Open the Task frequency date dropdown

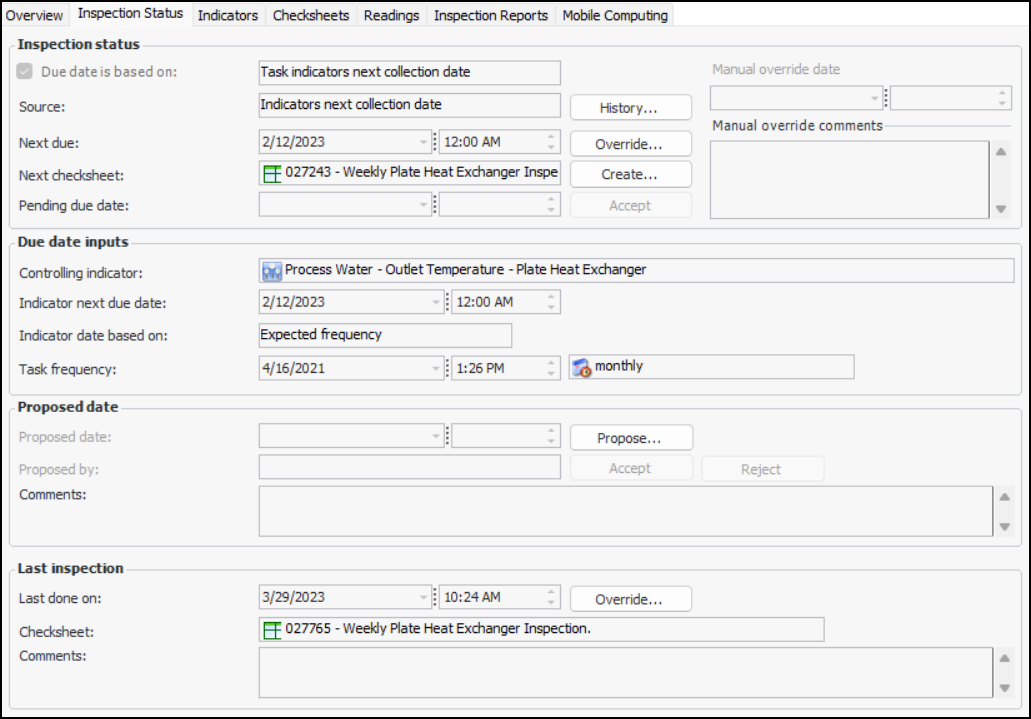coord(437,368)
